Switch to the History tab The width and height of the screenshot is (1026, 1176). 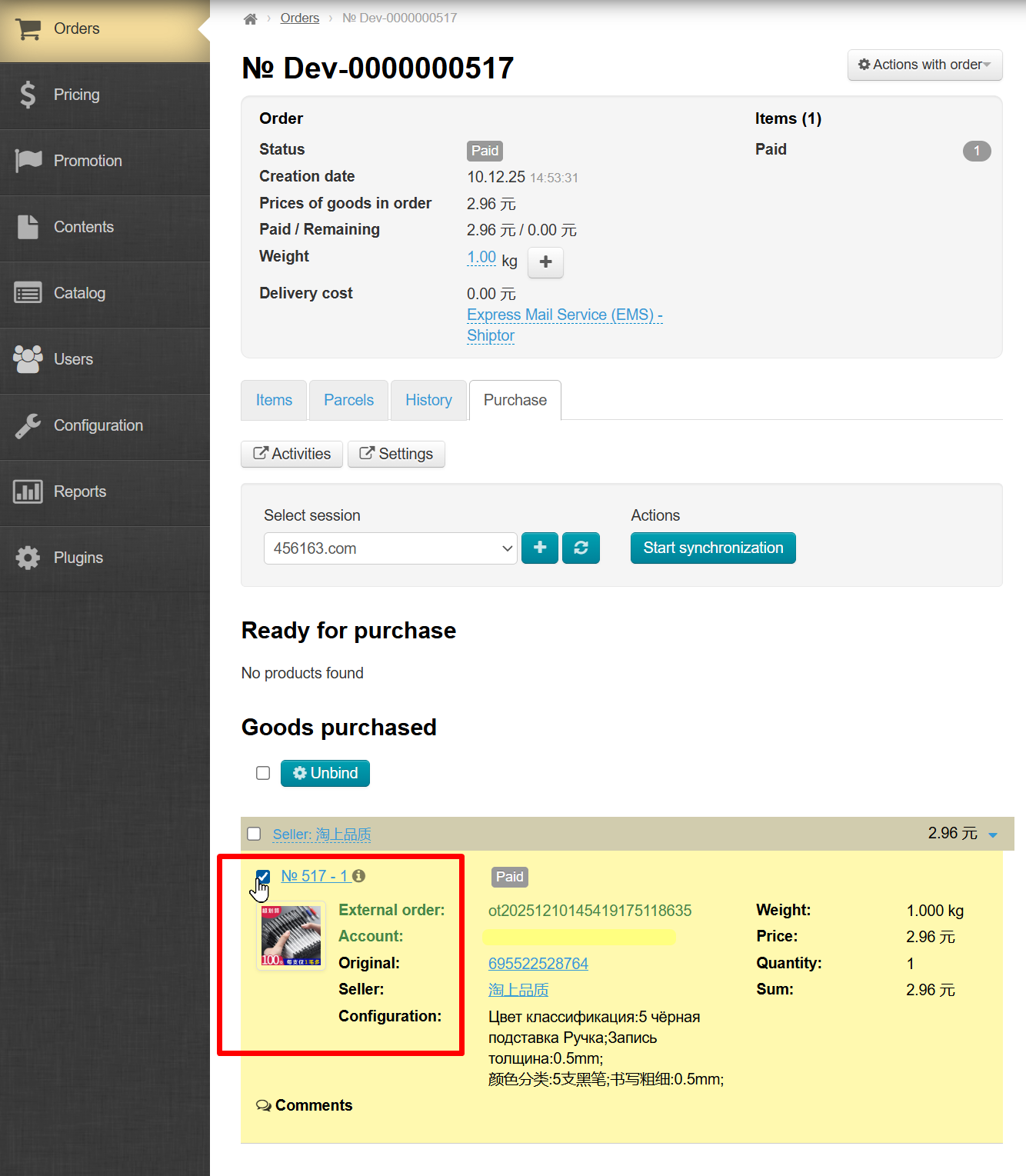428,400
